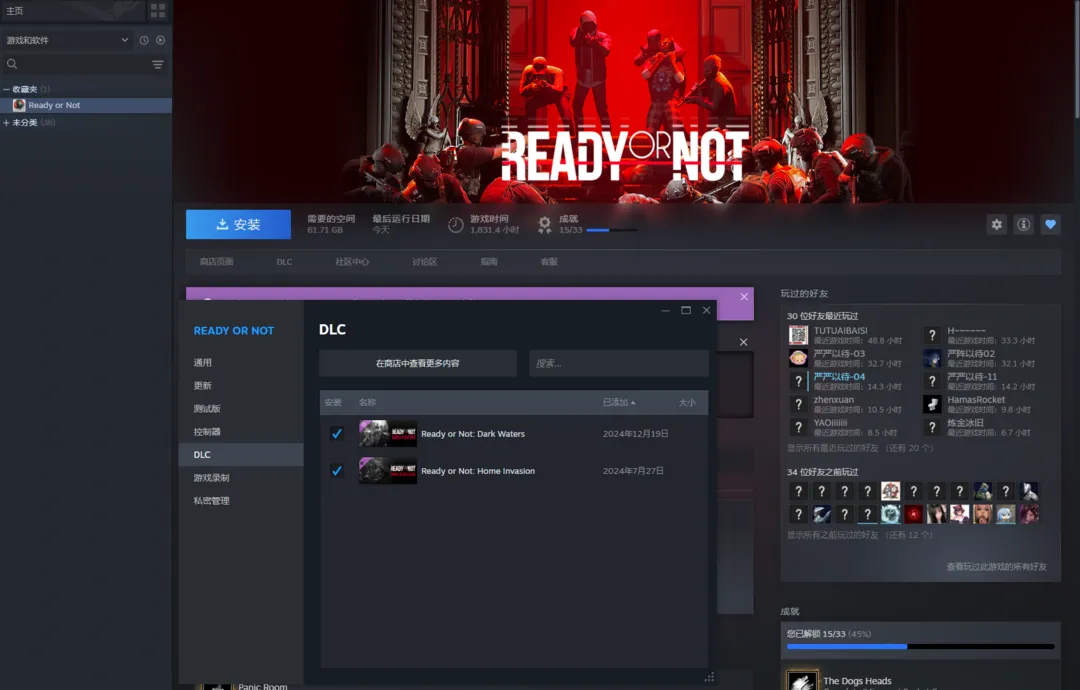Screen dimensions: 1080x690
Task: Expand the 未分类 category
Action: 7,123
